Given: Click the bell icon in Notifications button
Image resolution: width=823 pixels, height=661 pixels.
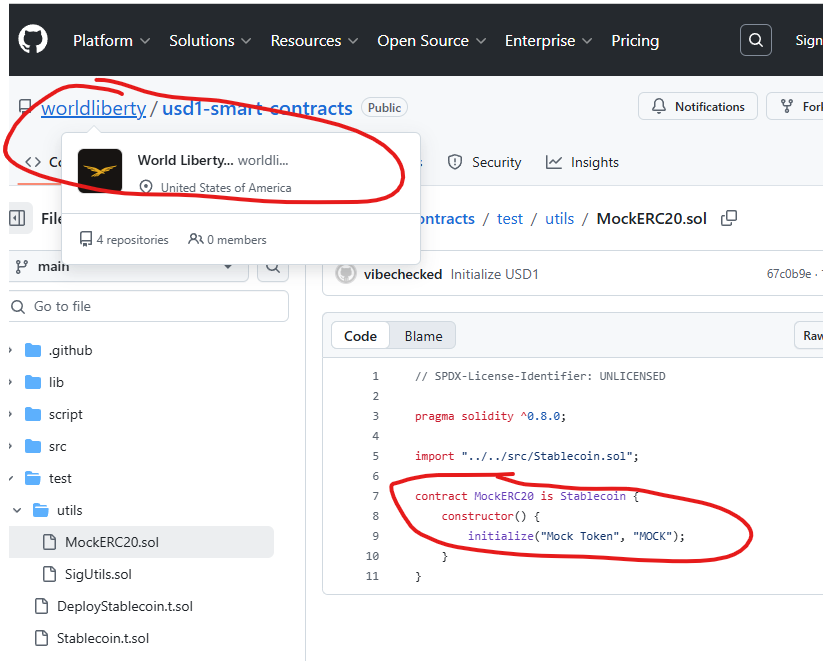Looking at the screenshot, I should [x=659, y=106].
